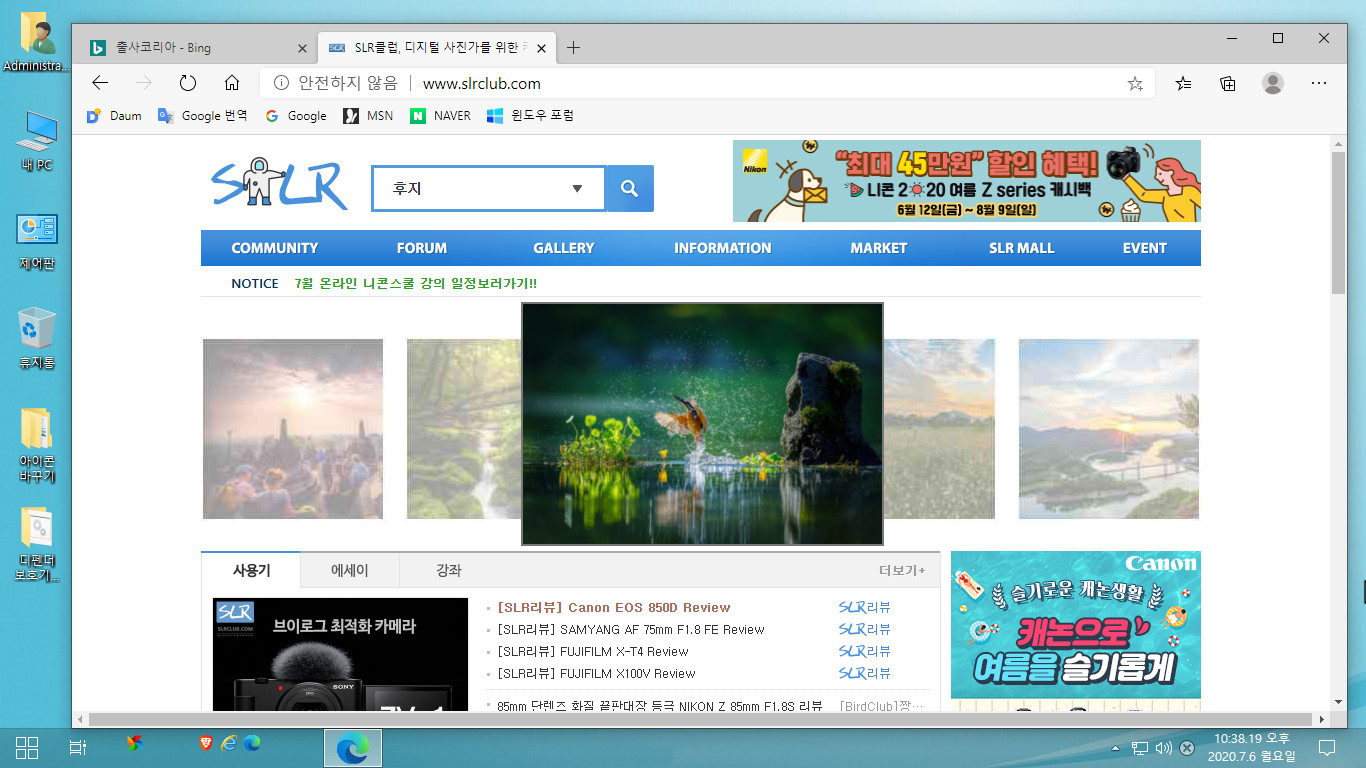
Task: Open NIKON Z 85mm F1.8S review link
Action: [x=660, y=706]
